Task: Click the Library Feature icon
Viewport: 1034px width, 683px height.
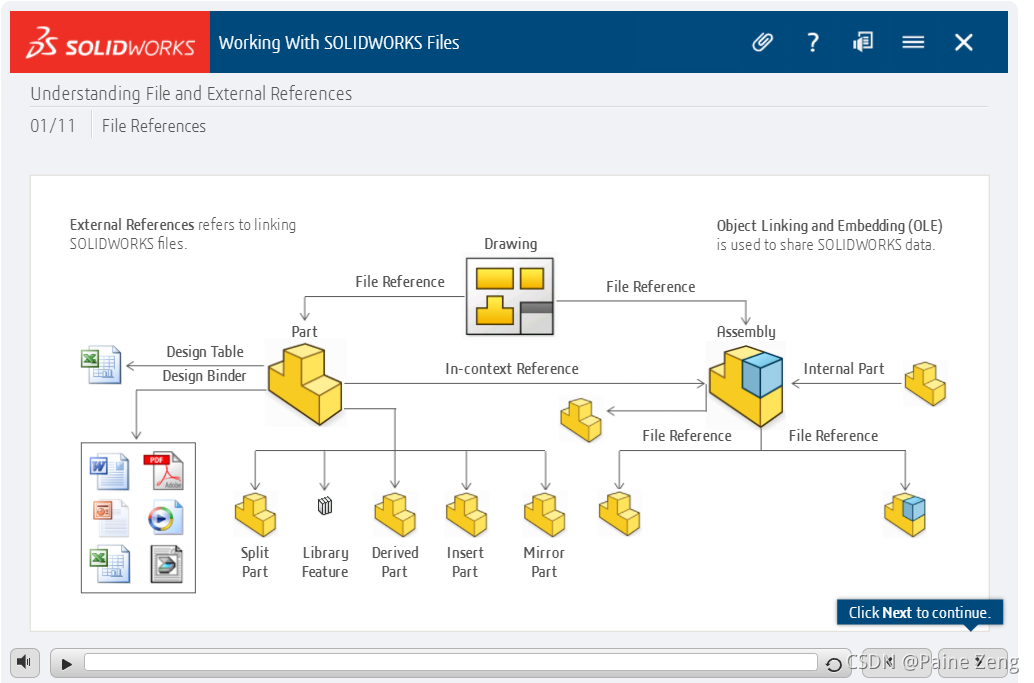Action: click(325, 506)
